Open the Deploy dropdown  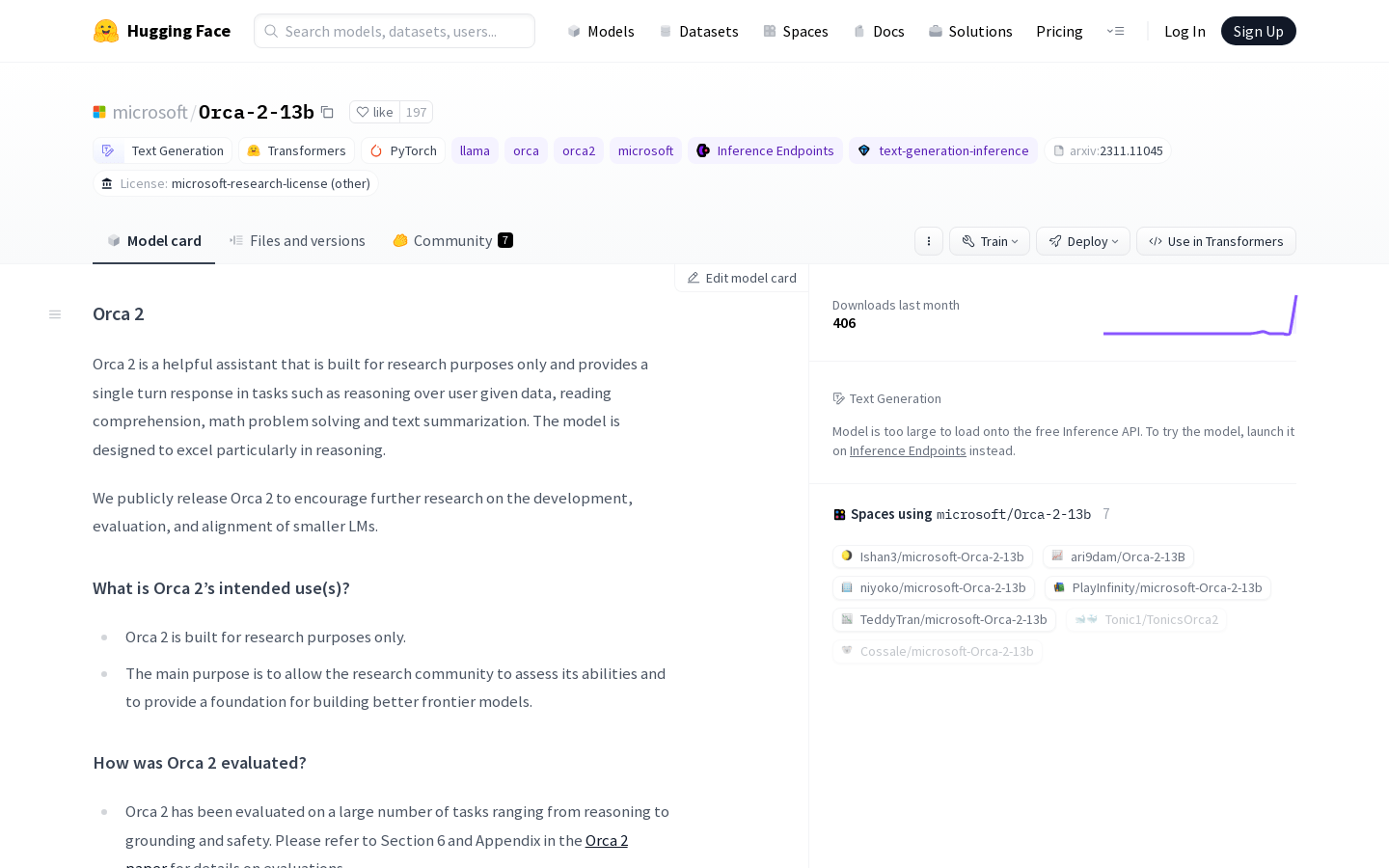(1083, 241)
